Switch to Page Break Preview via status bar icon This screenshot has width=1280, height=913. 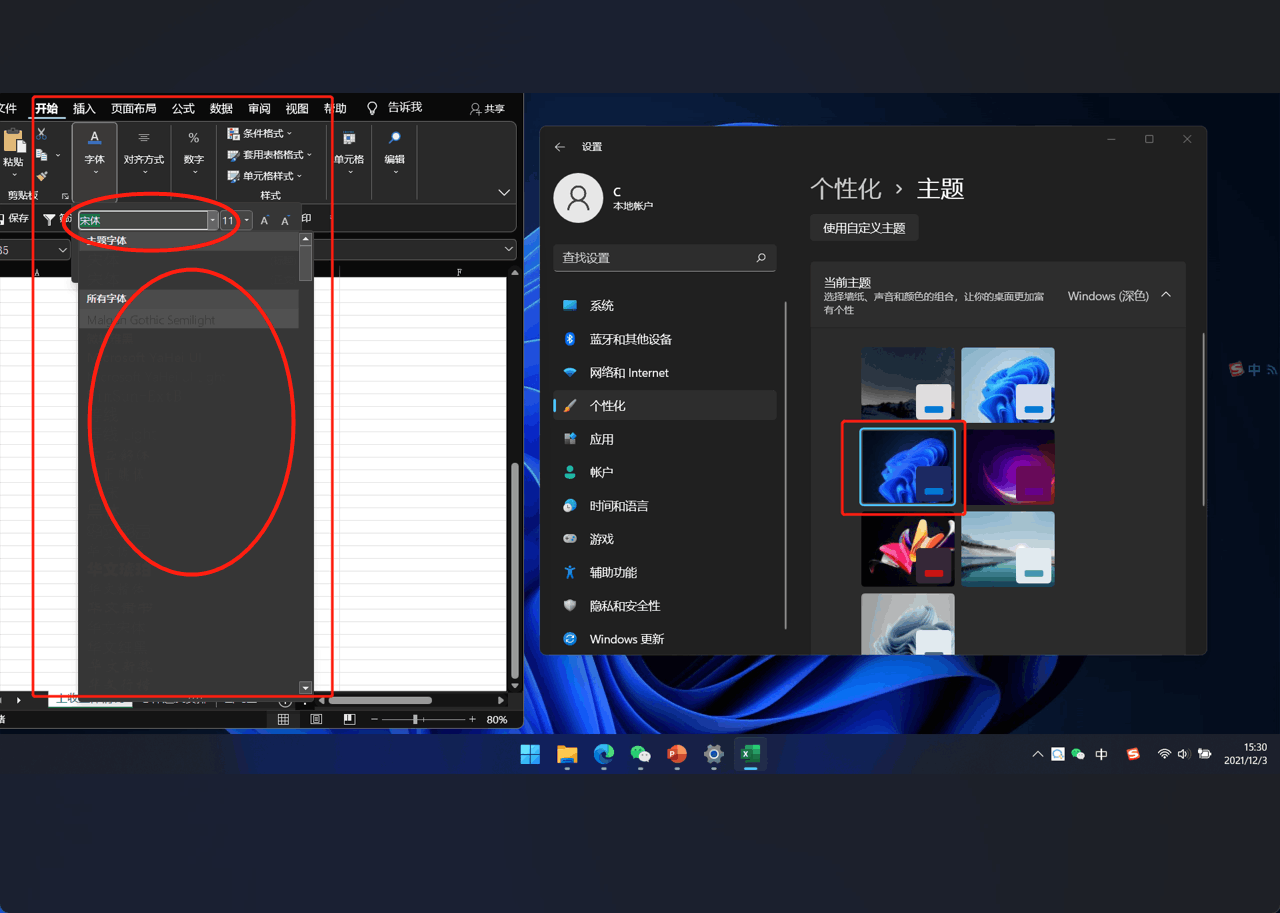pyautogui.click(x=349, y=719)
